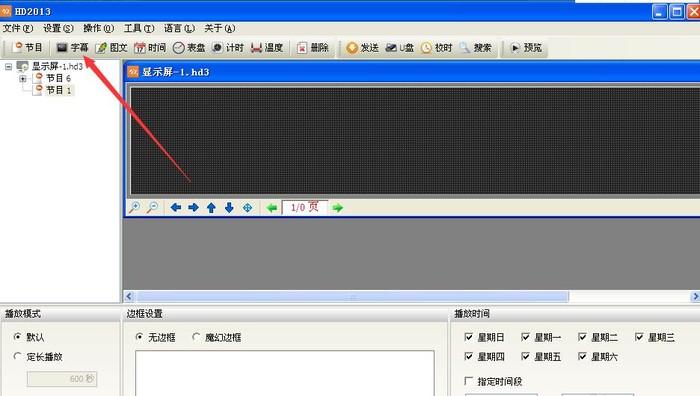Toggle the 星期一 checkbox
Viewport: 700px width, 396px height.
pos(525,337)
